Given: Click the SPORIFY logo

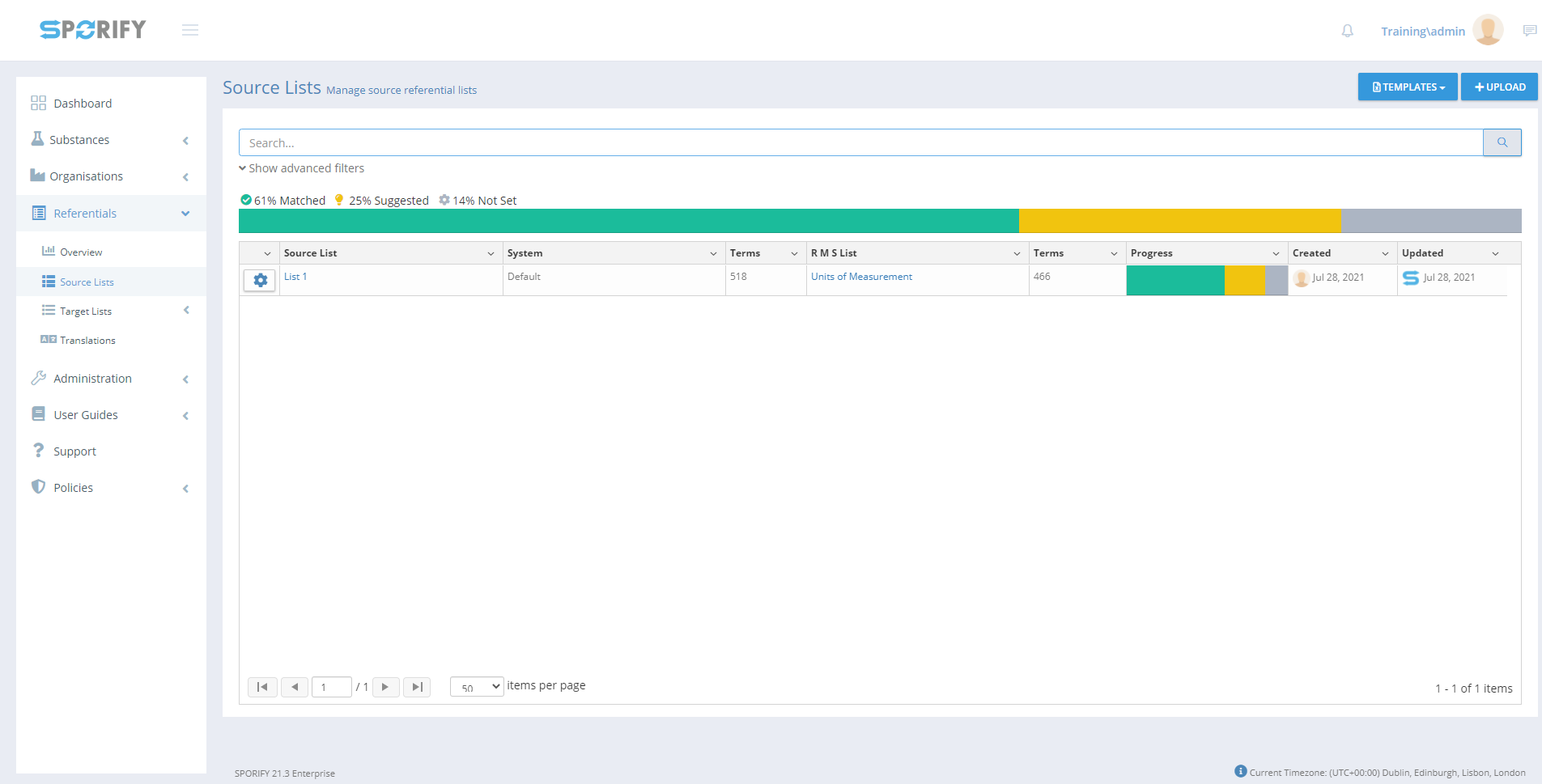Looking at the screenshot, I should click(93, 30).
